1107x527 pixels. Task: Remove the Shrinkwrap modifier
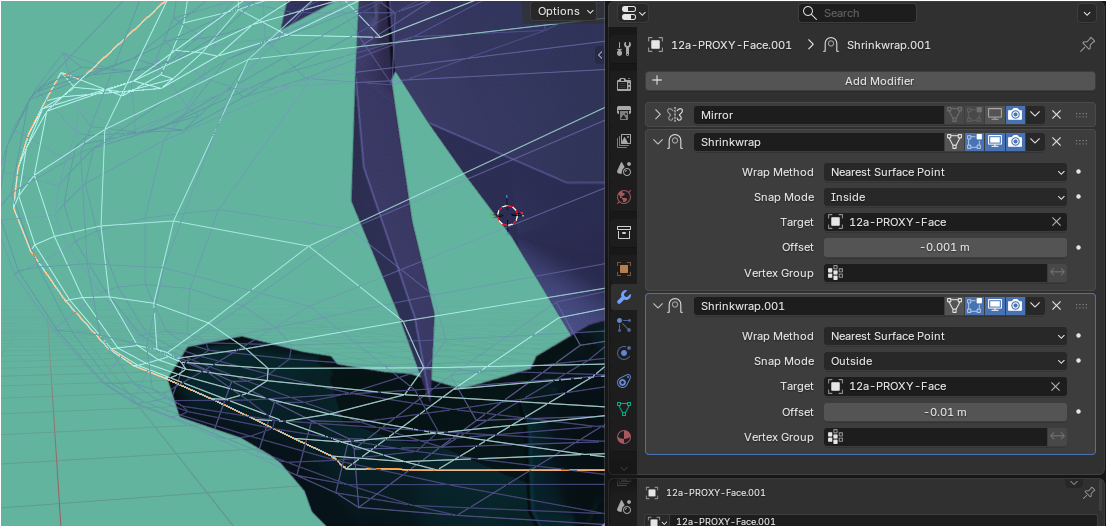pyautogui.click(x=1056, y=142)
